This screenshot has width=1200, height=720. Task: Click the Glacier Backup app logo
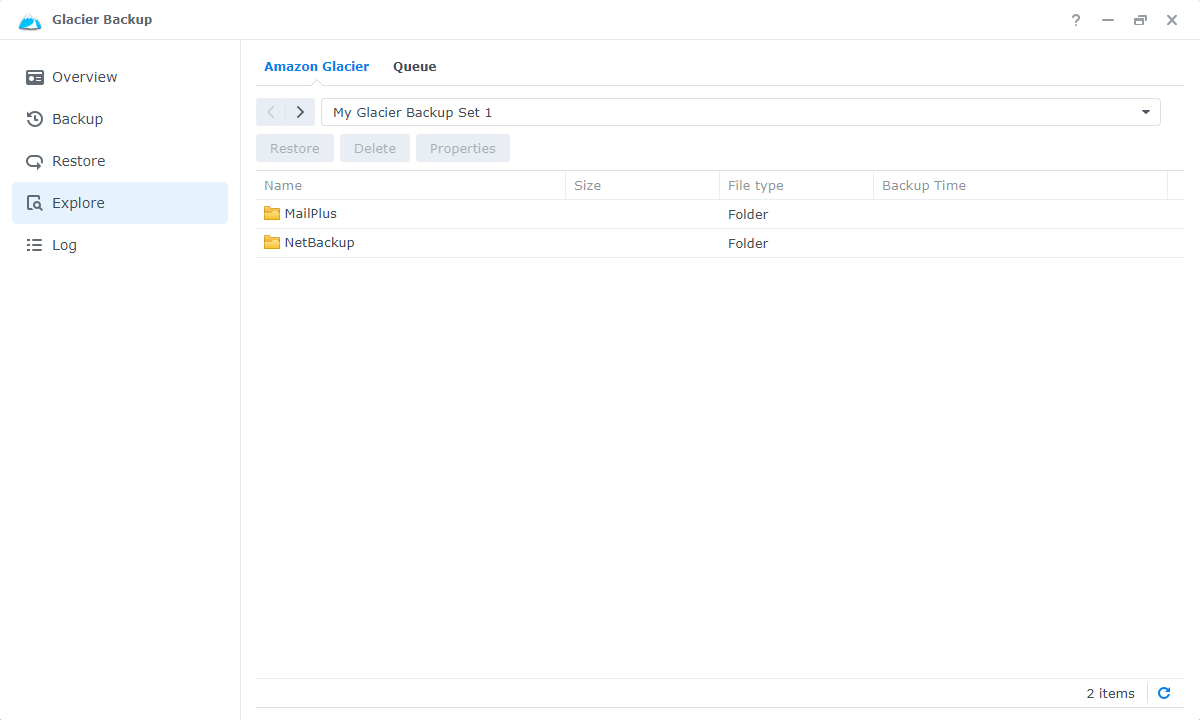click(x=30, y=19)
